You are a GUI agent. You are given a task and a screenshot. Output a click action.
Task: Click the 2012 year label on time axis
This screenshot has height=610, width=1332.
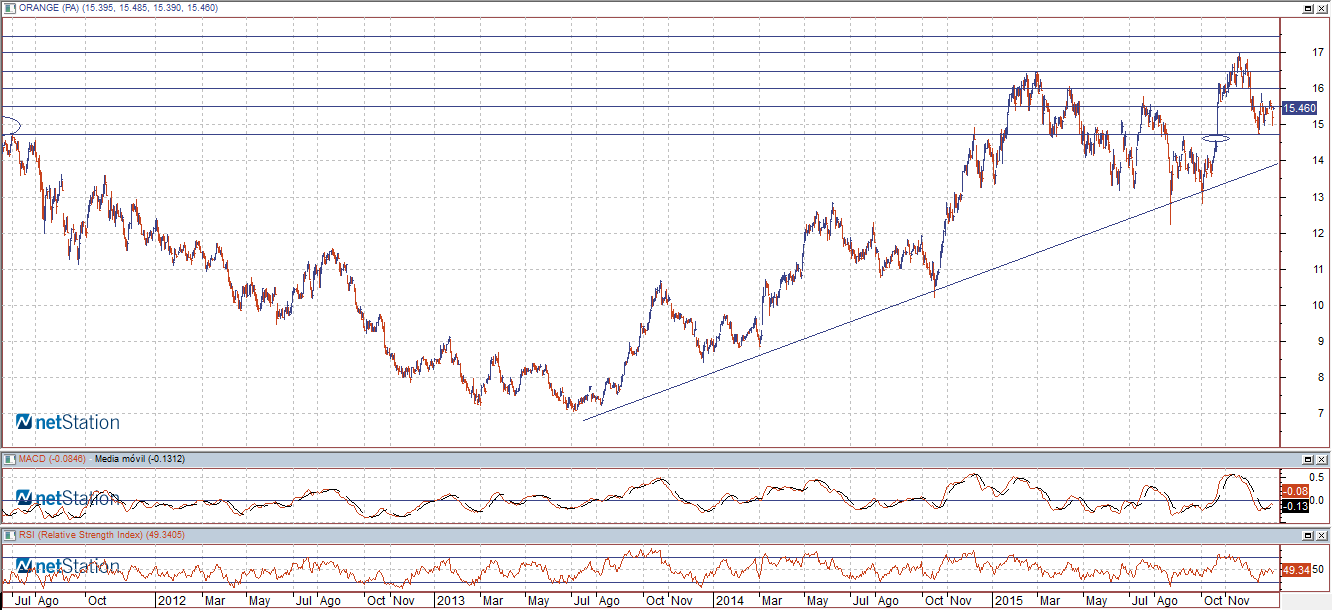coord(171,601)
